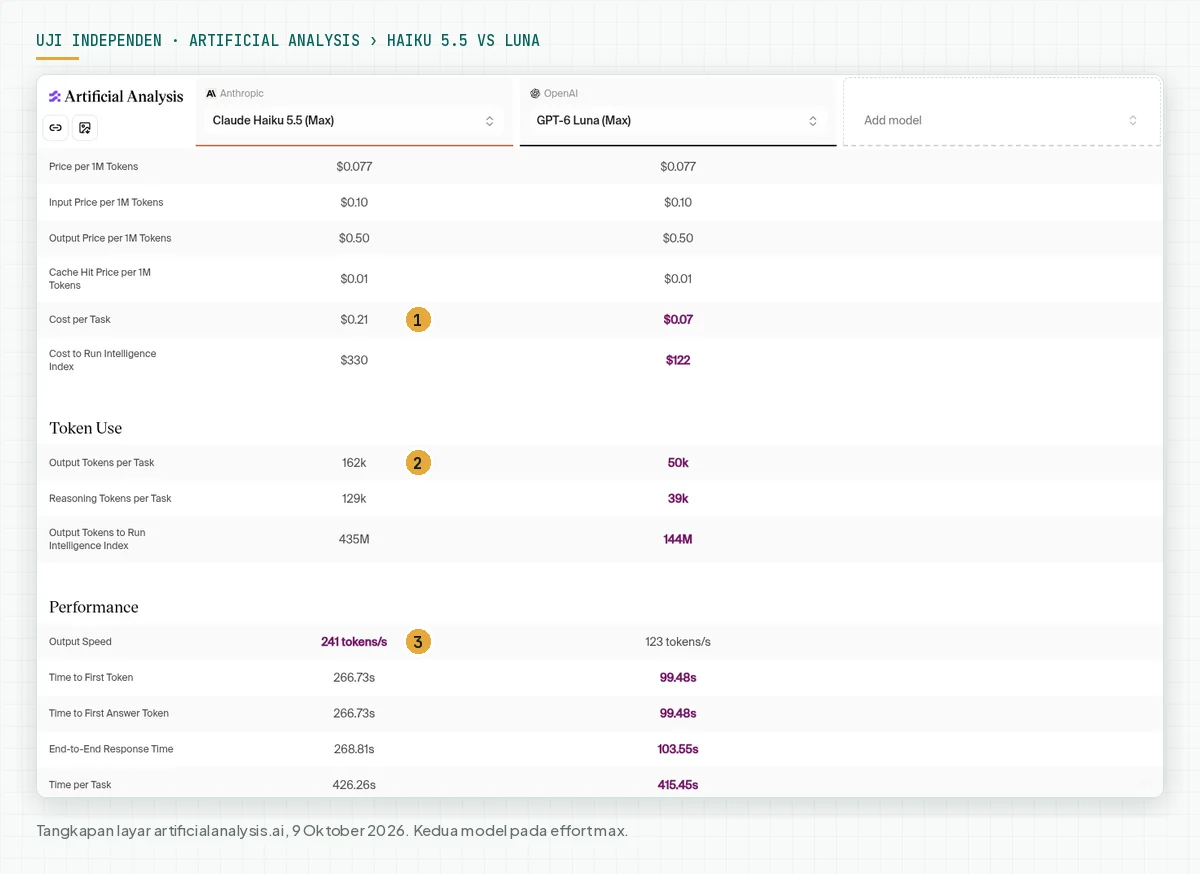1200x874 pixels.
Task: Click the Output Speed row label
Action: (x=80, y=642)
